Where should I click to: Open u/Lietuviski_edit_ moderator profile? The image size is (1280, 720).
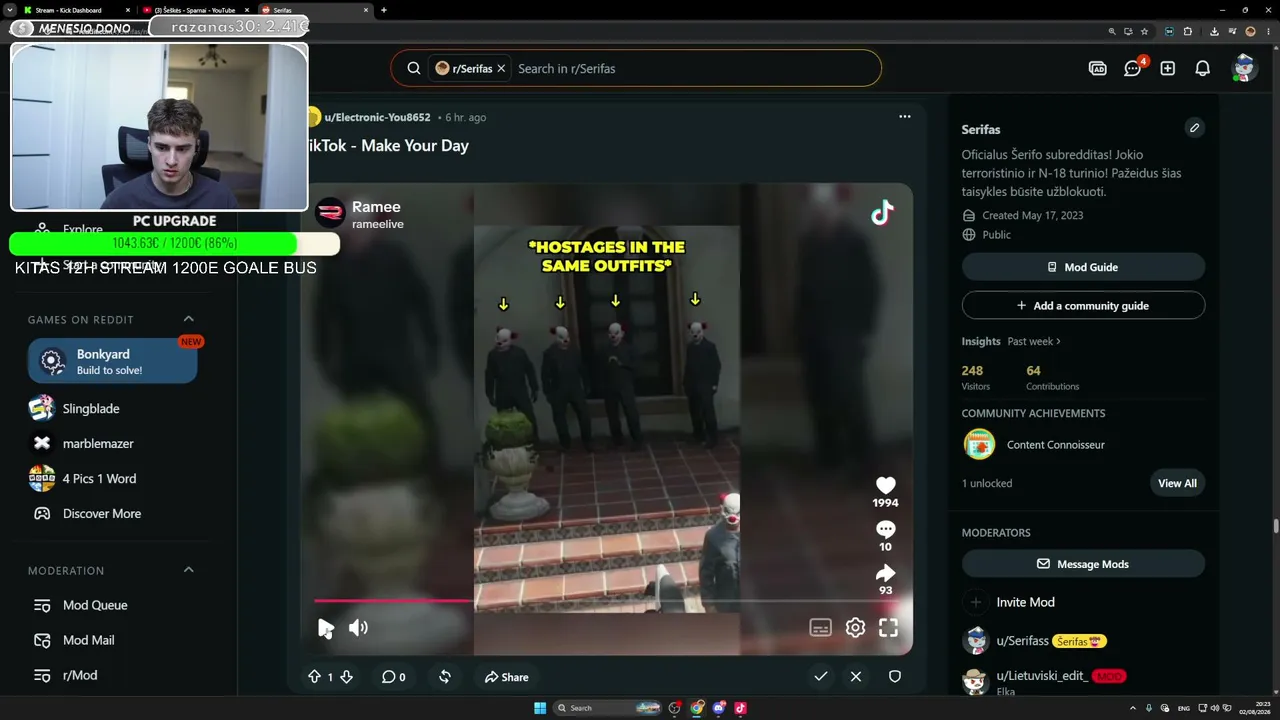coord(1042,676)
